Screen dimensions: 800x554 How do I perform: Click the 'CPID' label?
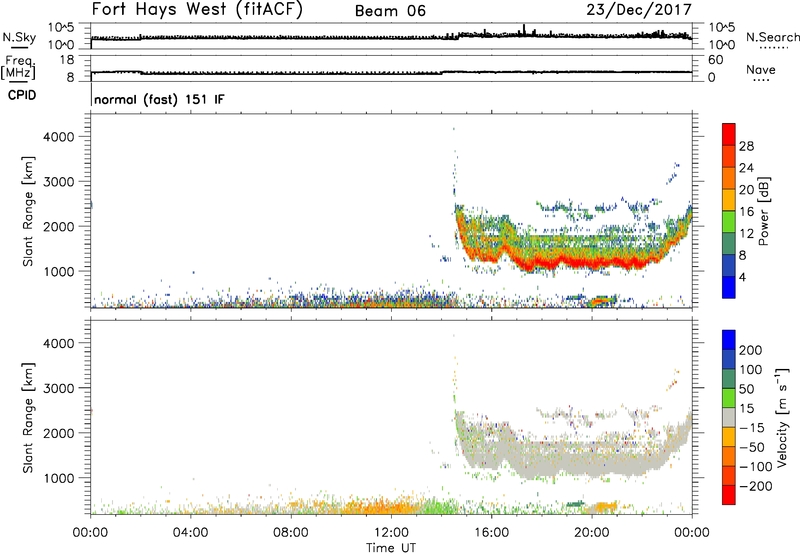[x=22, y=95]
